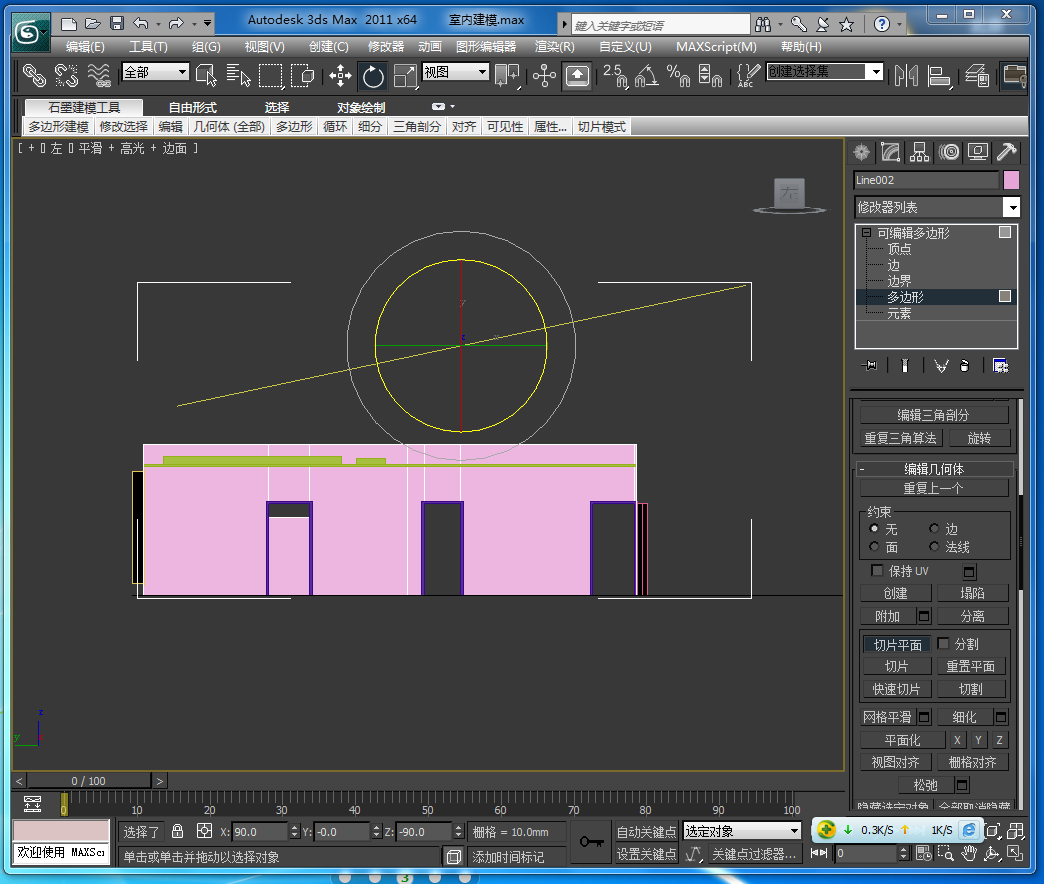Screen dimensions: 1044x884
Task: Select the Rotate tool in main toolbar
Action: tap(373, 76)
